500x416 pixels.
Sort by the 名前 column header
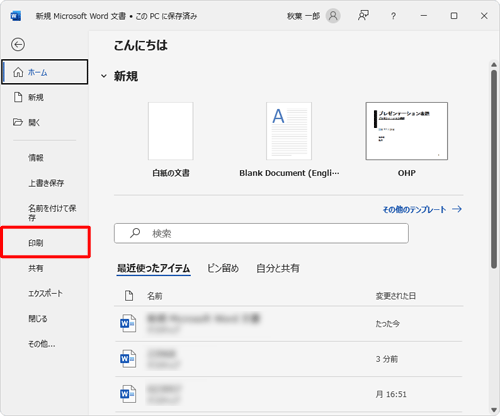[155, 296]
